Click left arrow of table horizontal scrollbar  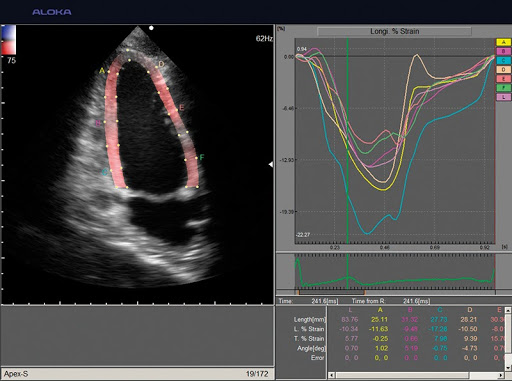[331, 375]
